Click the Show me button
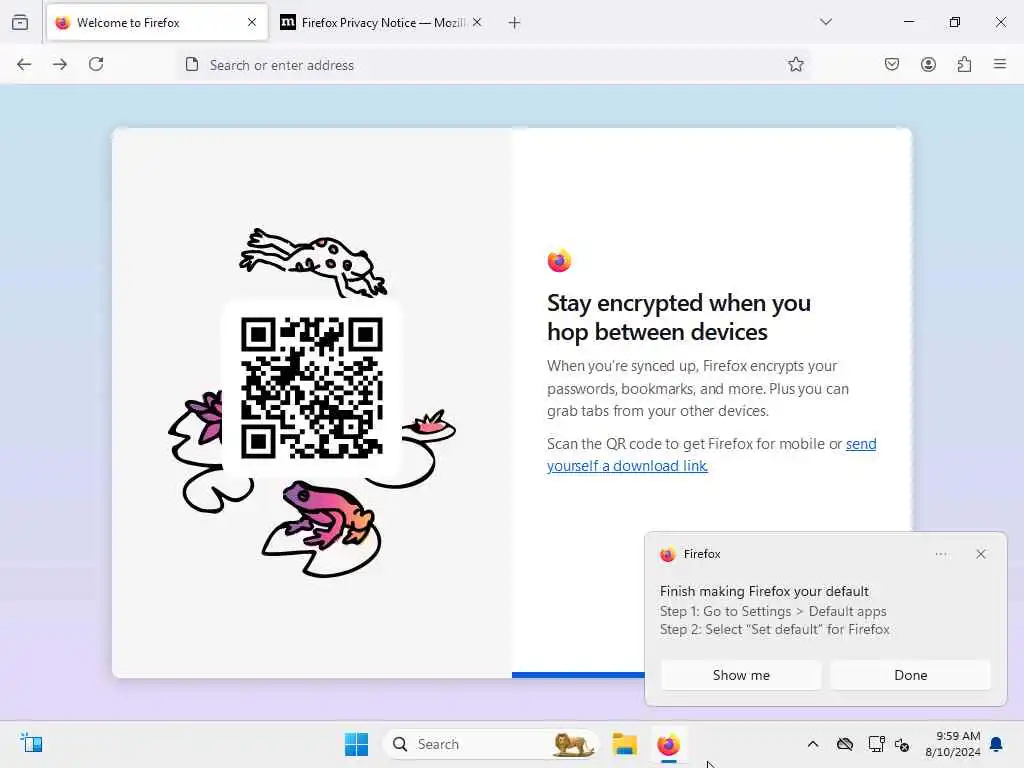Image resolution: width=1024 pixels, height=768 pixels. click(x=741, y=675)
